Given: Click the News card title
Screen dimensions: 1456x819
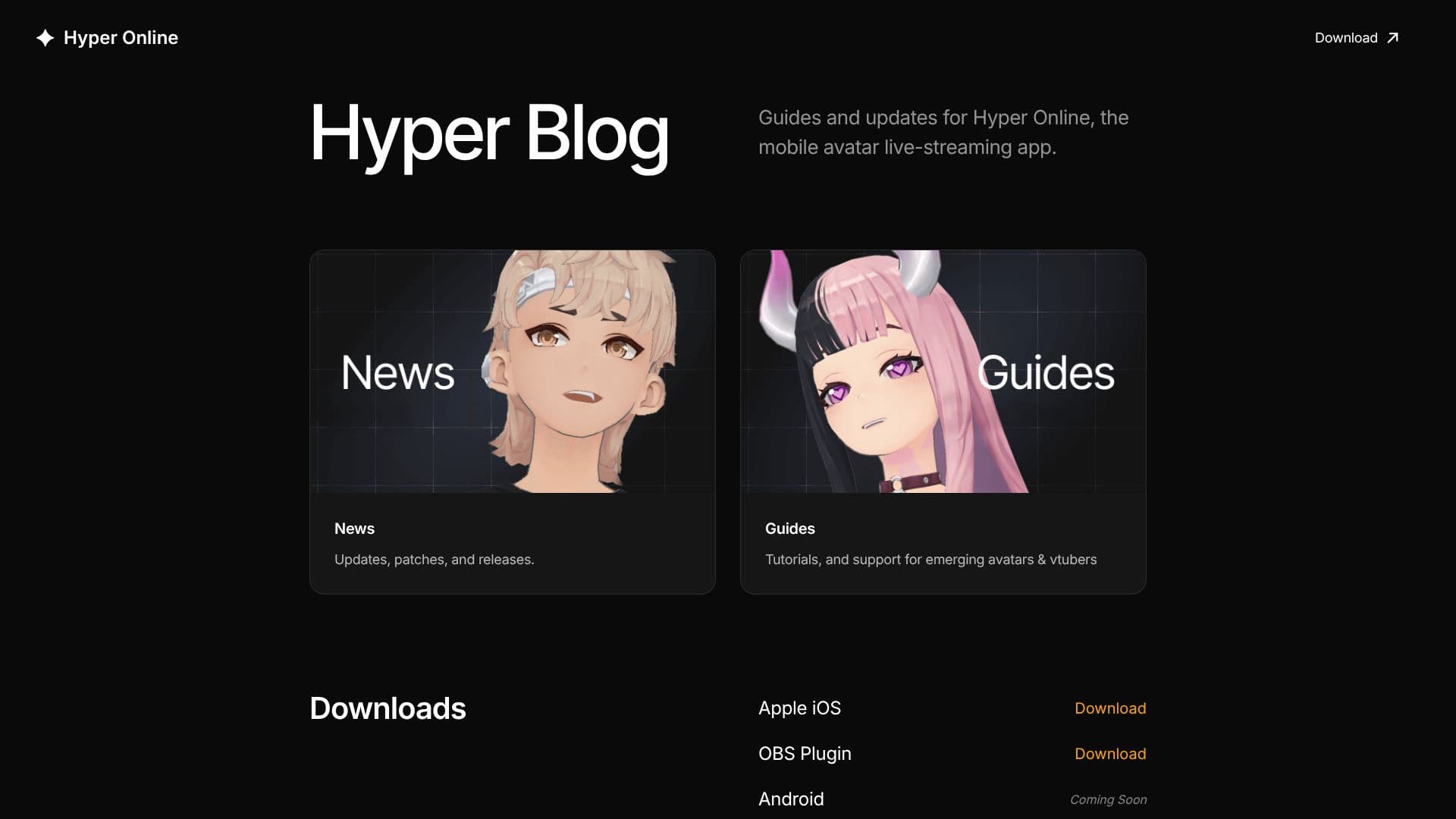Looking at the screenshot, I should coord(354,529).
